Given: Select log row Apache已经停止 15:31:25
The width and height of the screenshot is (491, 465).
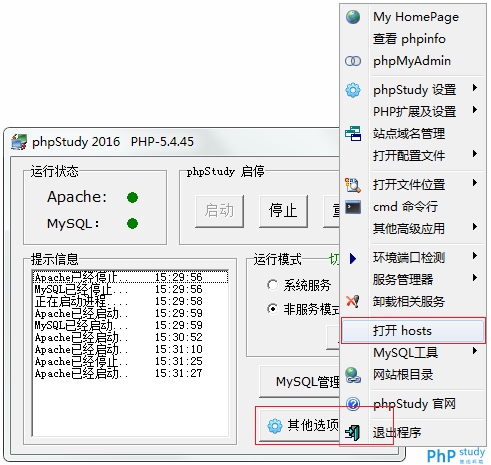Looking at the screenshot, I should [x=131, y=361].
